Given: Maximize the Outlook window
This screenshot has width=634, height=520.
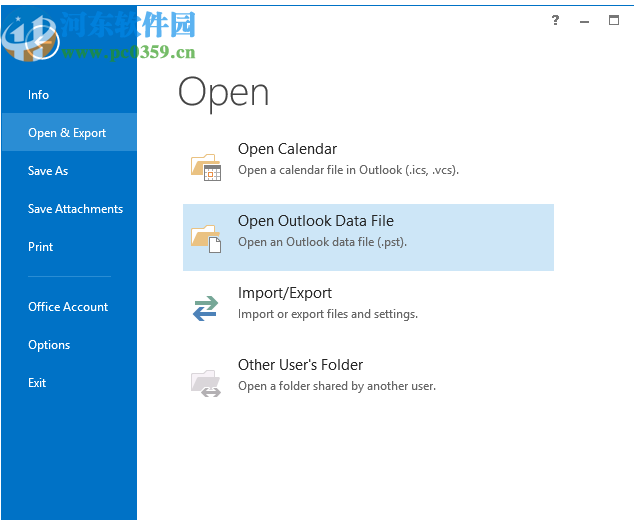Looking at the screenshot, I should click(x=614, y=20).
